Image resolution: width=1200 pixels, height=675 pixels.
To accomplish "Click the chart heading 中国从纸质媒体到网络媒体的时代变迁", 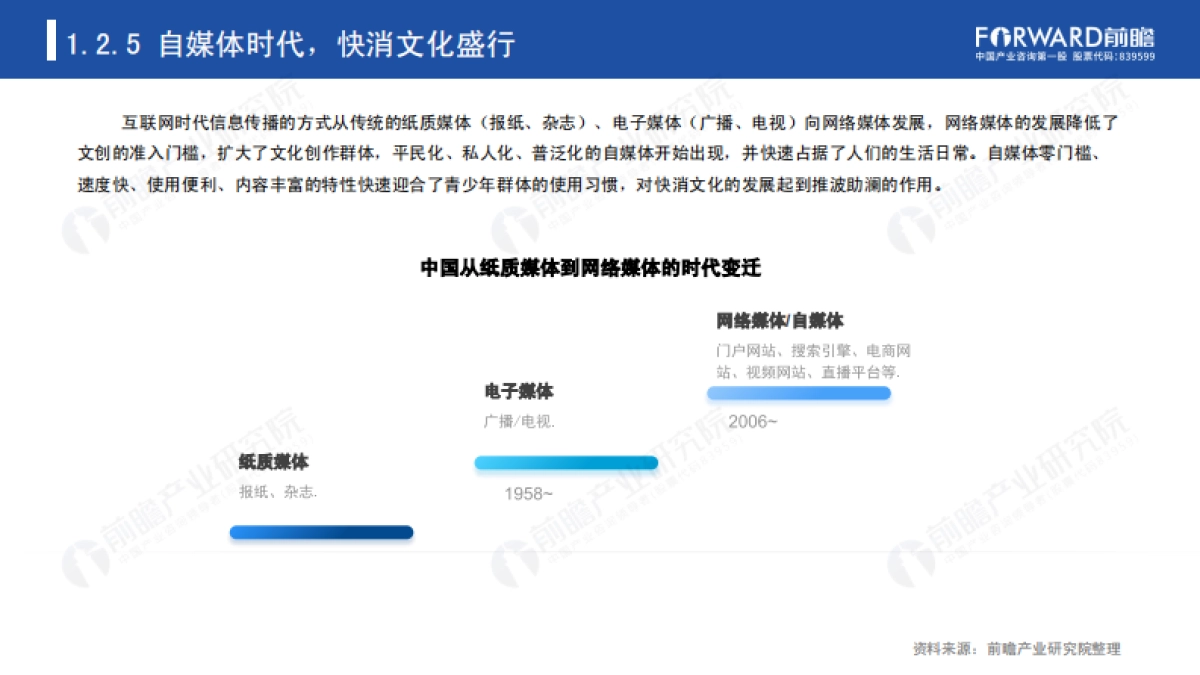I will point(600,266).
